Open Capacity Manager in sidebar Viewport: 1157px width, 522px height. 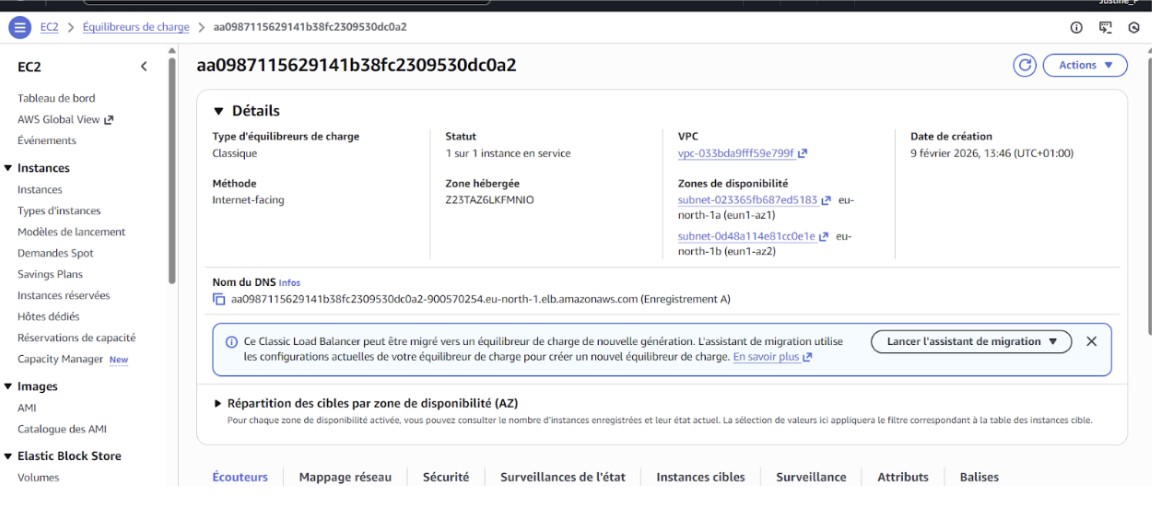pos(61,359)
